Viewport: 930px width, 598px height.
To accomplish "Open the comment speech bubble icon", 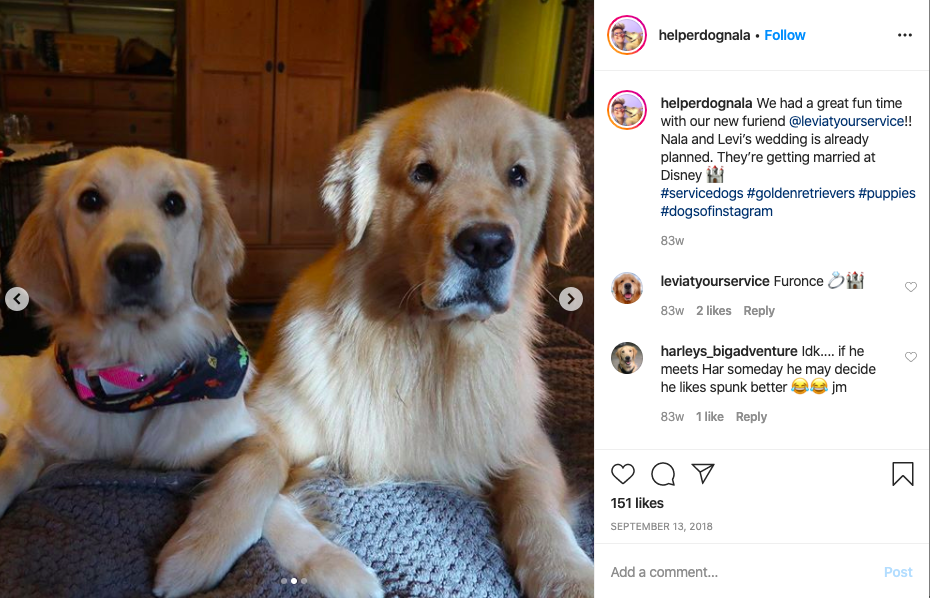I will [x=663, y=474].
